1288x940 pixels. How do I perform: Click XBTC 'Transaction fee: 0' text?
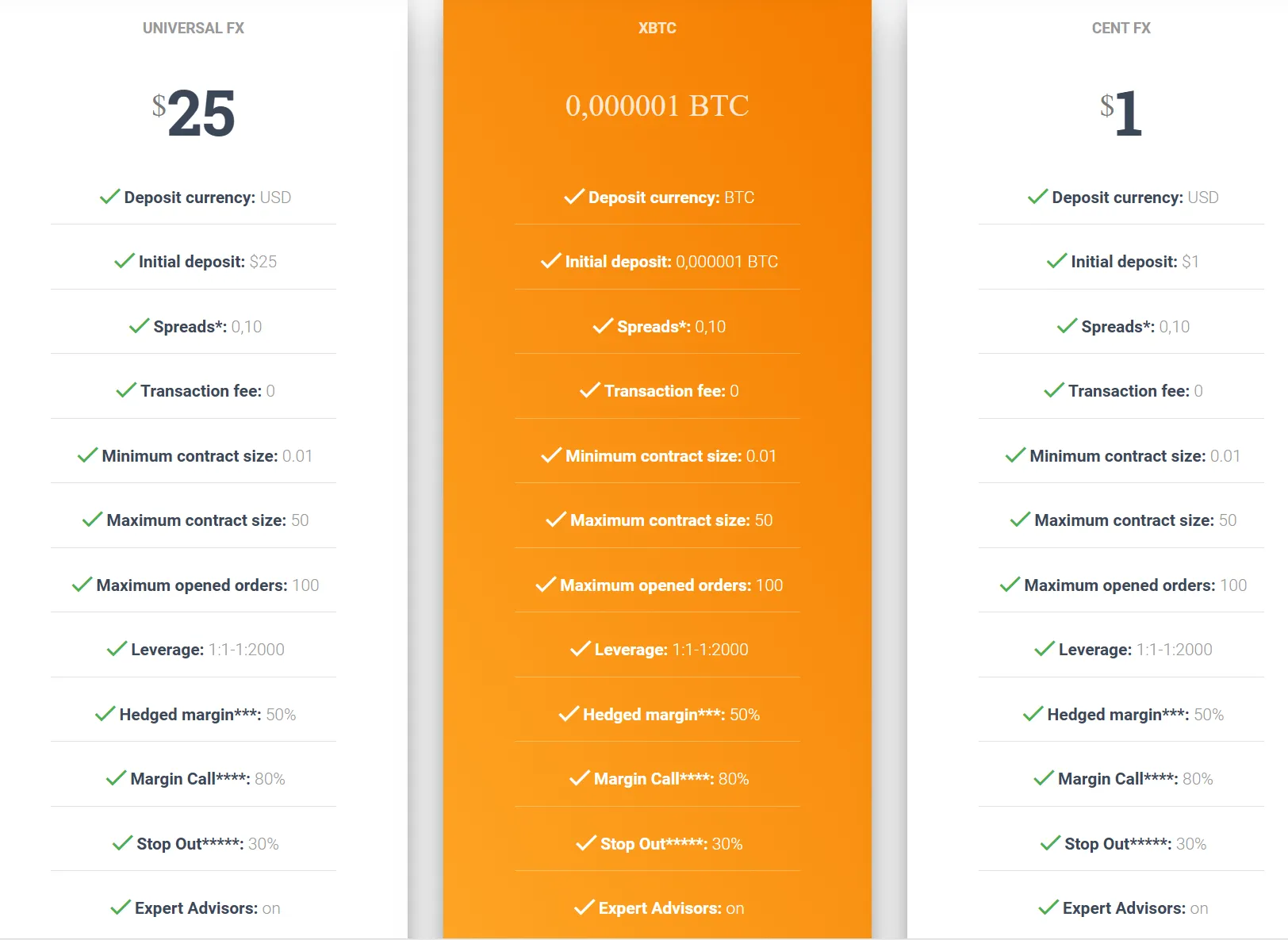click(672, 391)
